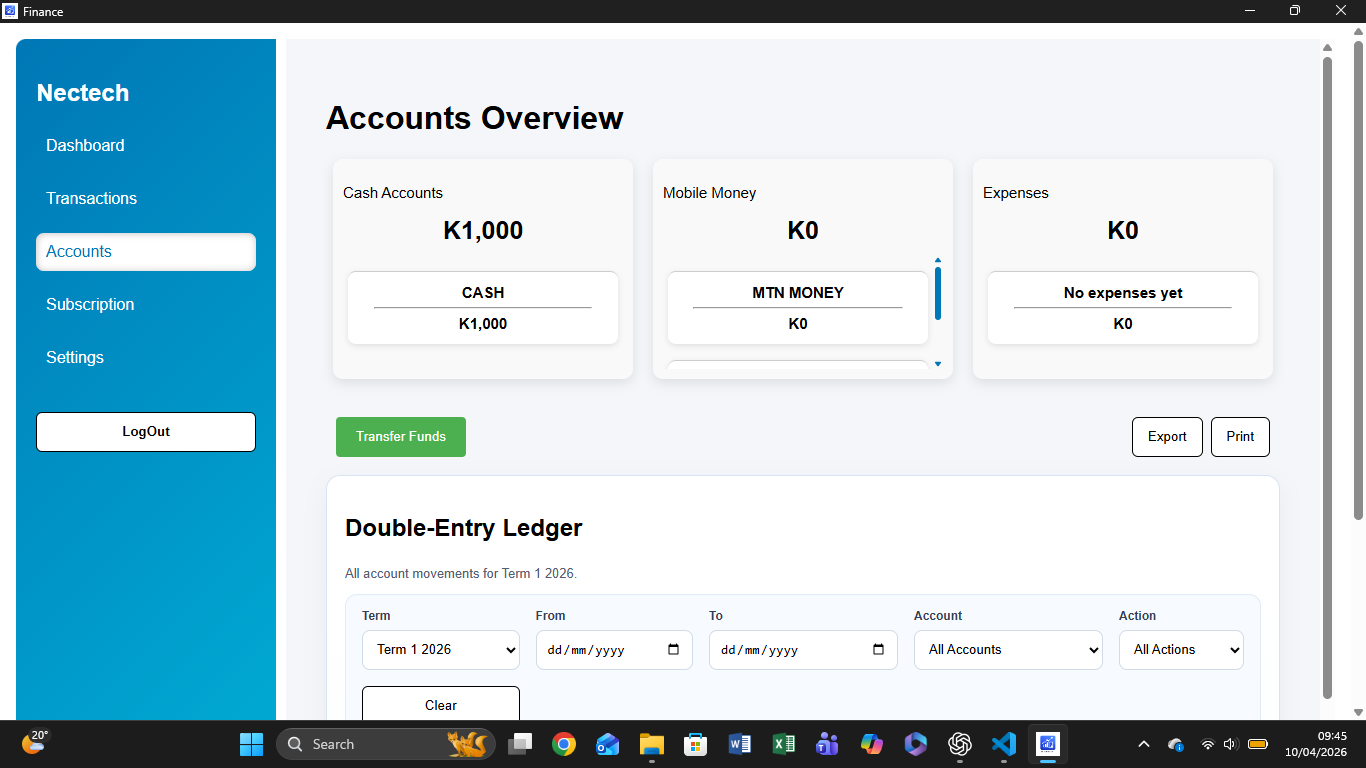Open the active Finance app icon on taskbar
1366x768 pixels.
[1047, 744]
